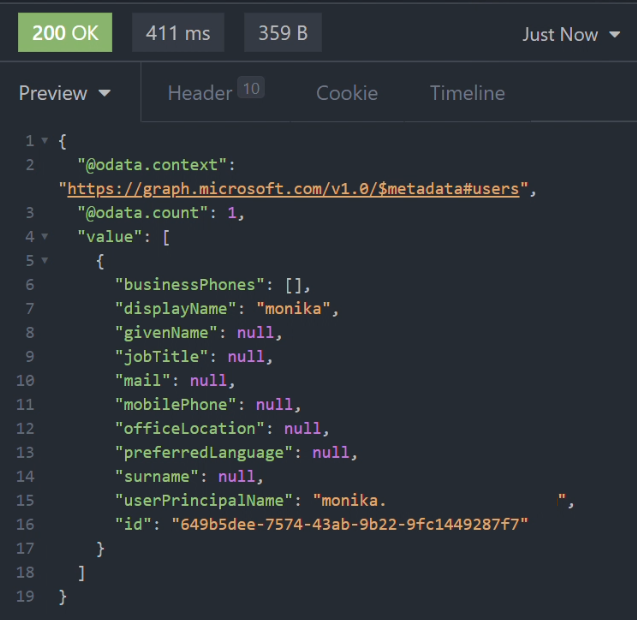Click the "businessPhones" key

190,285
